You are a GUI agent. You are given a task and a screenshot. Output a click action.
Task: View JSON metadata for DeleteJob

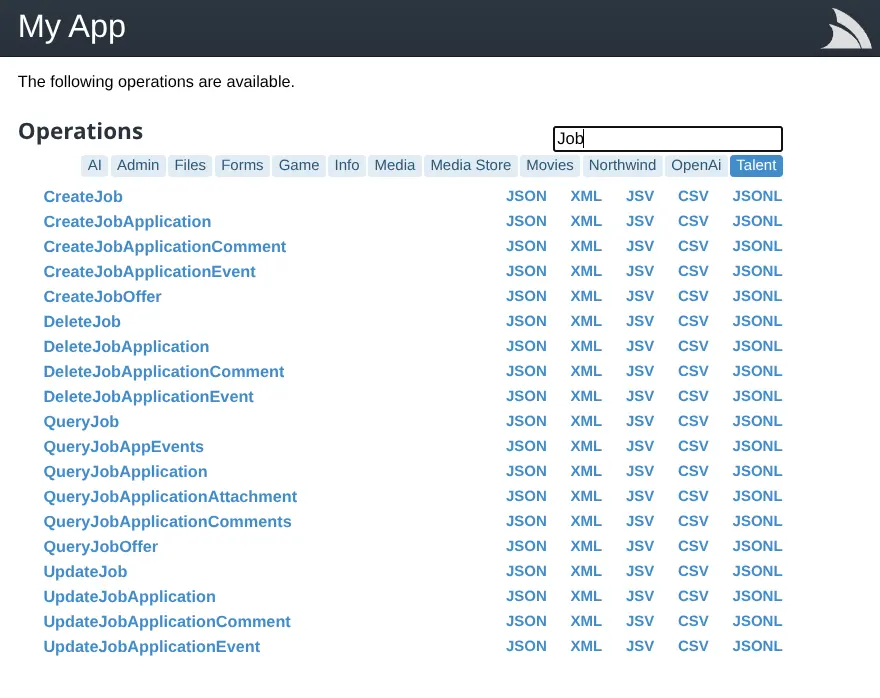(526, 321)
